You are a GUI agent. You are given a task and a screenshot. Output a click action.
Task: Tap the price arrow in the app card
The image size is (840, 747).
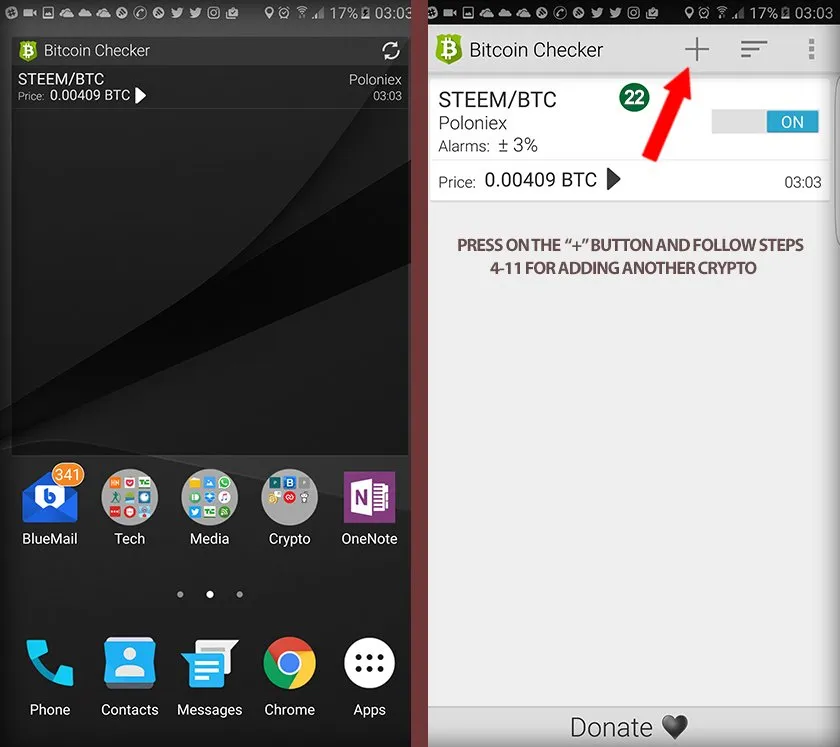tap(613, 179)
